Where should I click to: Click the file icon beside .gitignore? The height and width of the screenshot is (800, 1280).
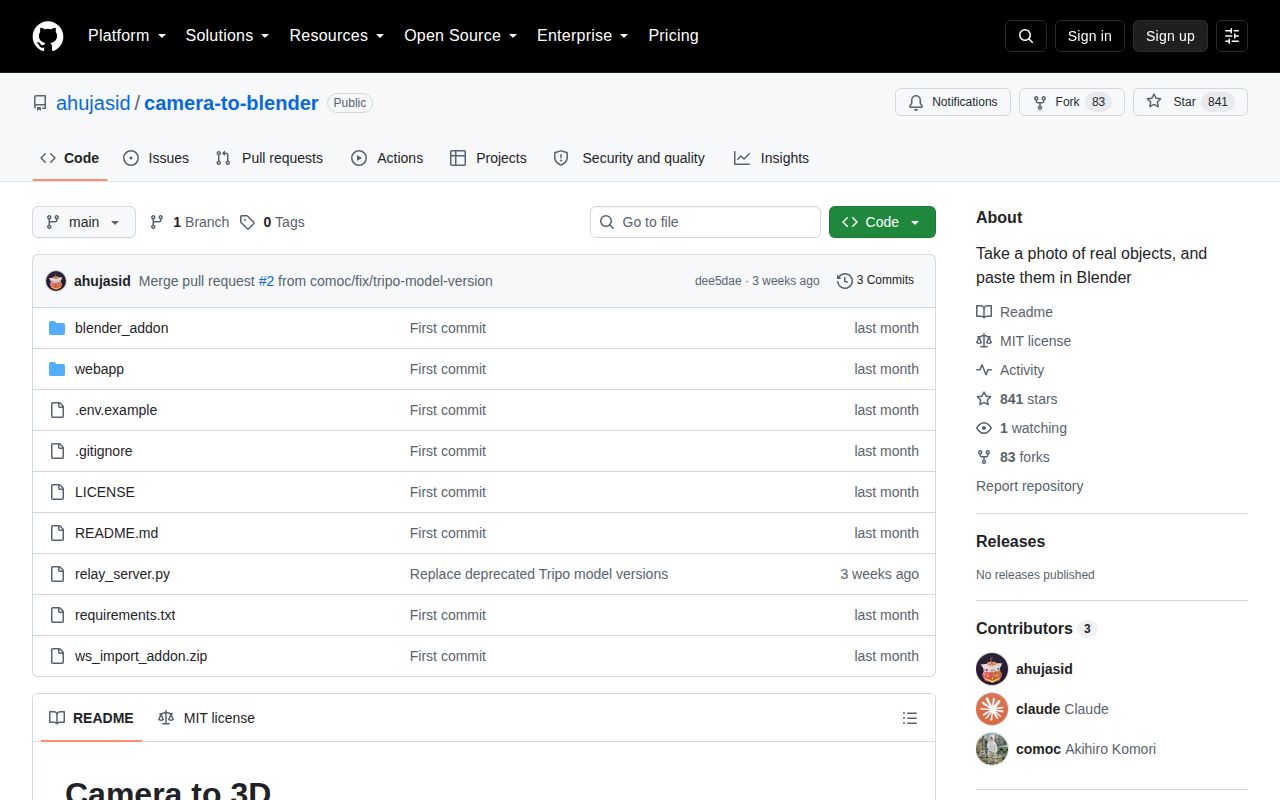[x=57, y=451]
